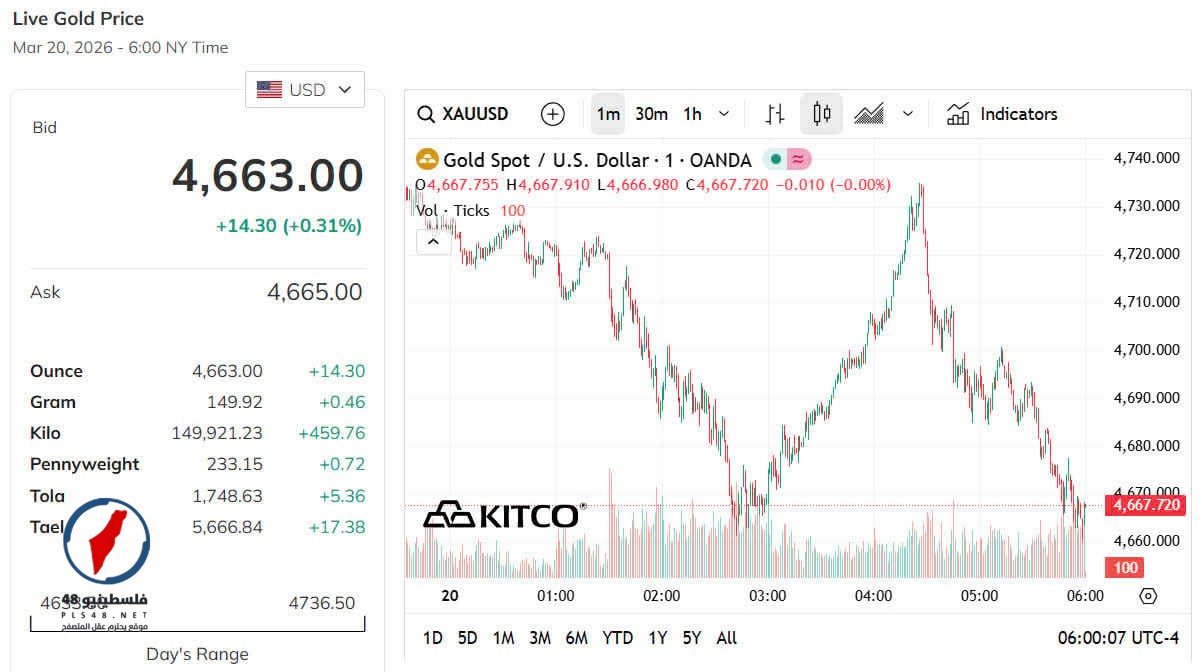Image resolution: width=1202 pixels, height=672 pixels.
Task: Open chart settings hexagon icon
Action: (1148, 596)
